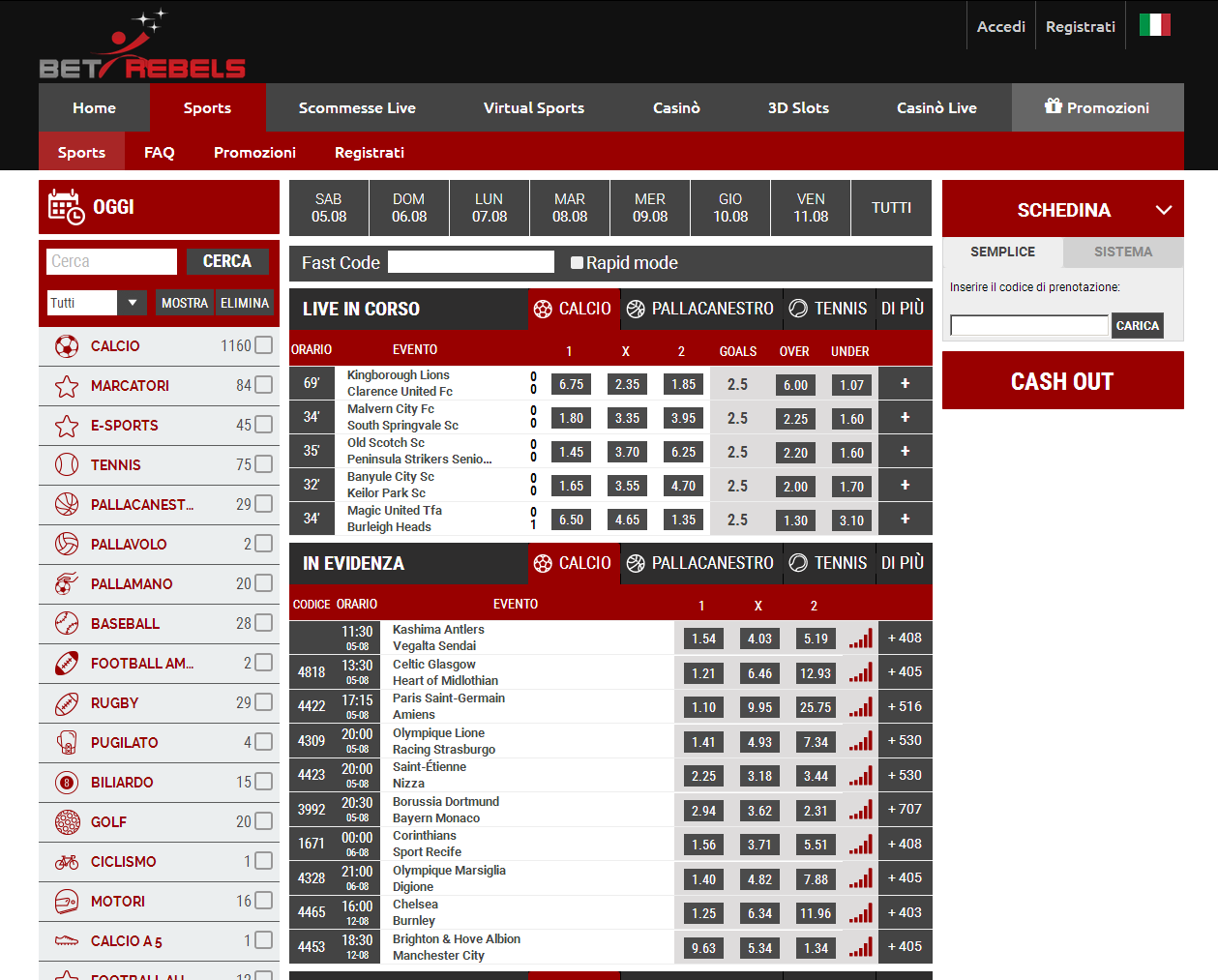
Task: Click the Mostra button
Action: [x=185, y=303]
